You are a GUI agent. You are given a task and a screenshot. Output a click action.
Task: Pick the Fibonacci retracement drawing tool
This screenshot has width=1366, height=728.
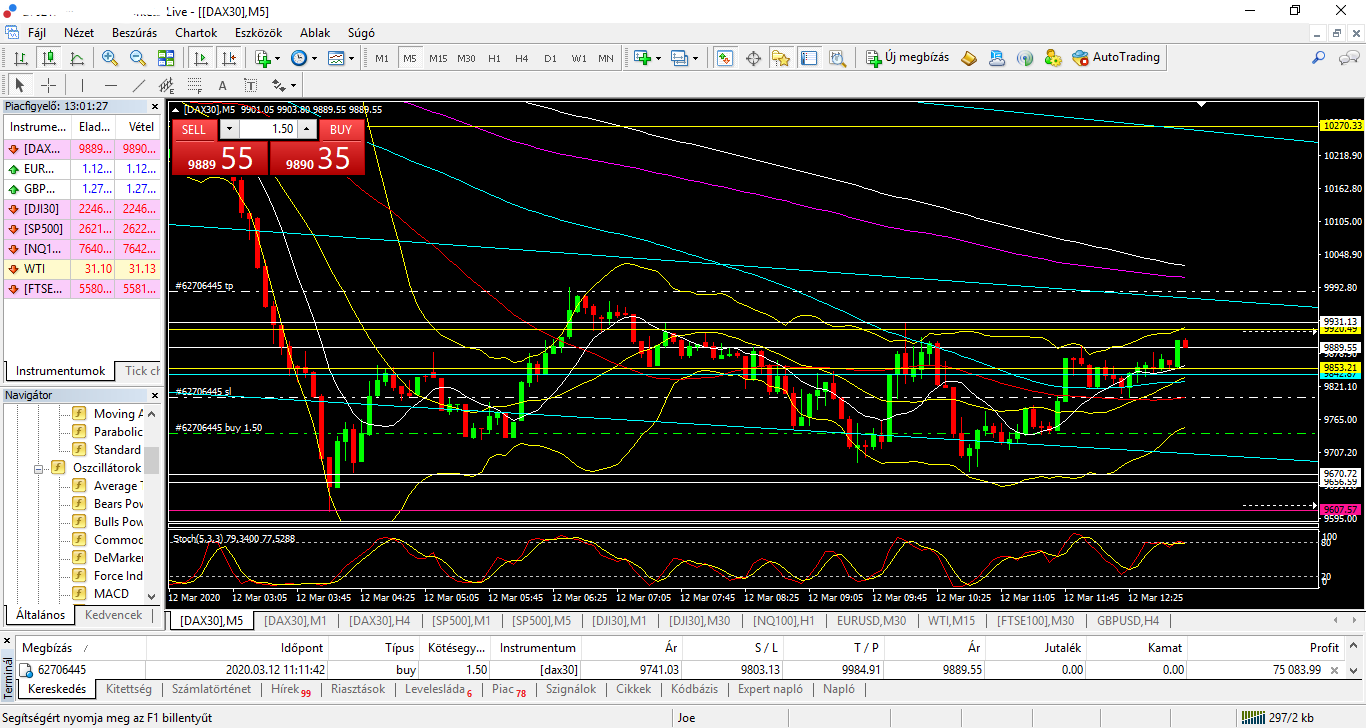[x=195, y=85]
